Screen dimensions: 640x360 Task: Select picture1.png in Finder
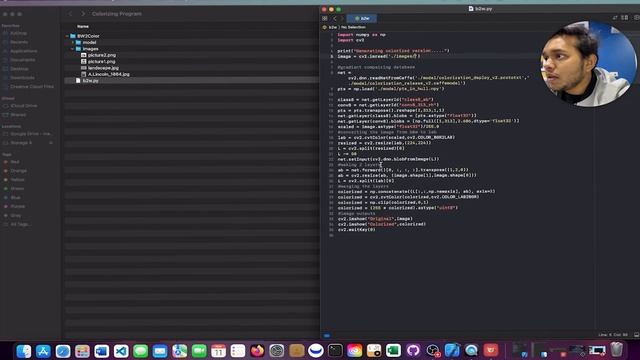[x=102, y=62]
